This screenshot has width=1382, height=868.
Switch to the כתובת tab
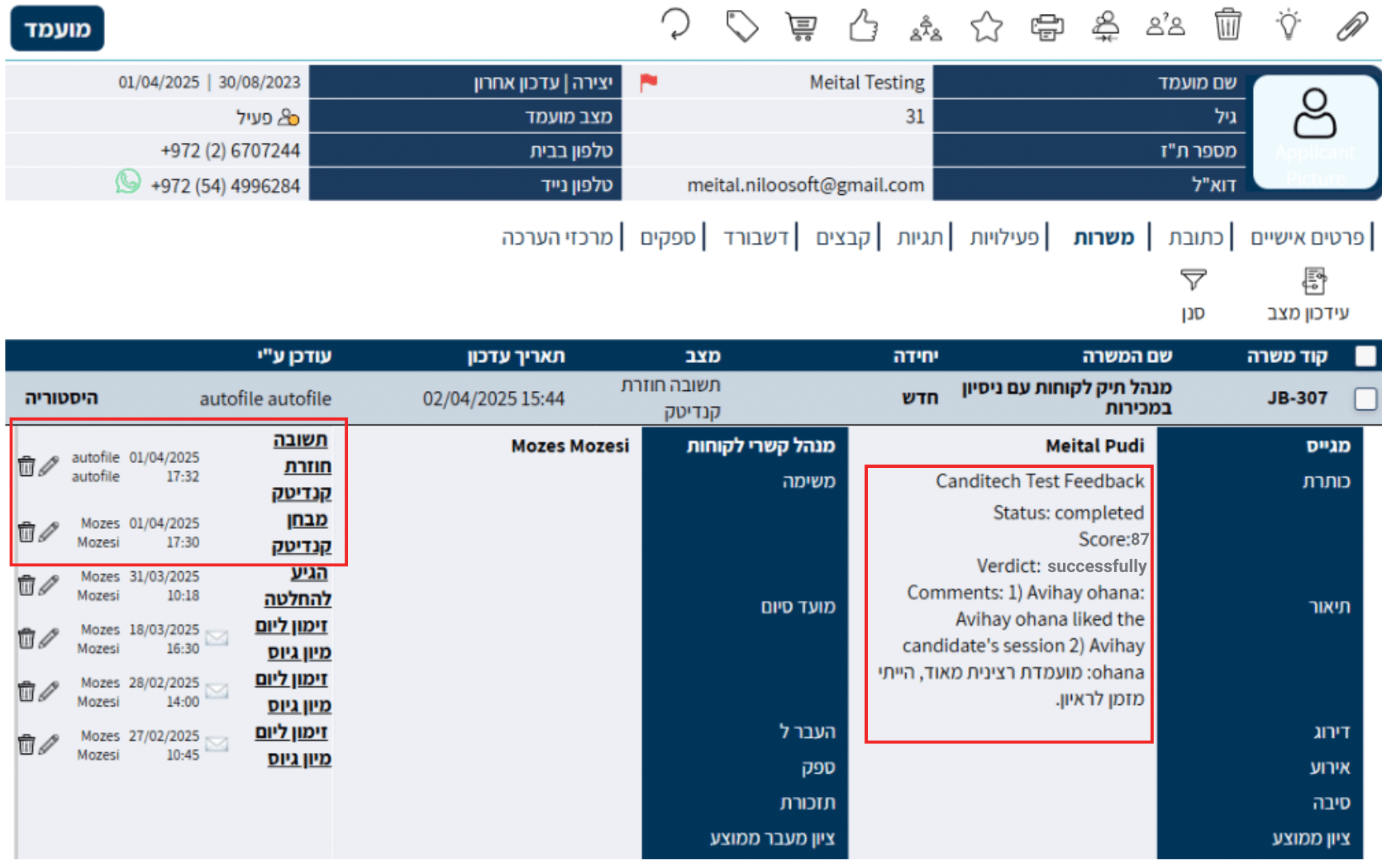point(1195,238)
